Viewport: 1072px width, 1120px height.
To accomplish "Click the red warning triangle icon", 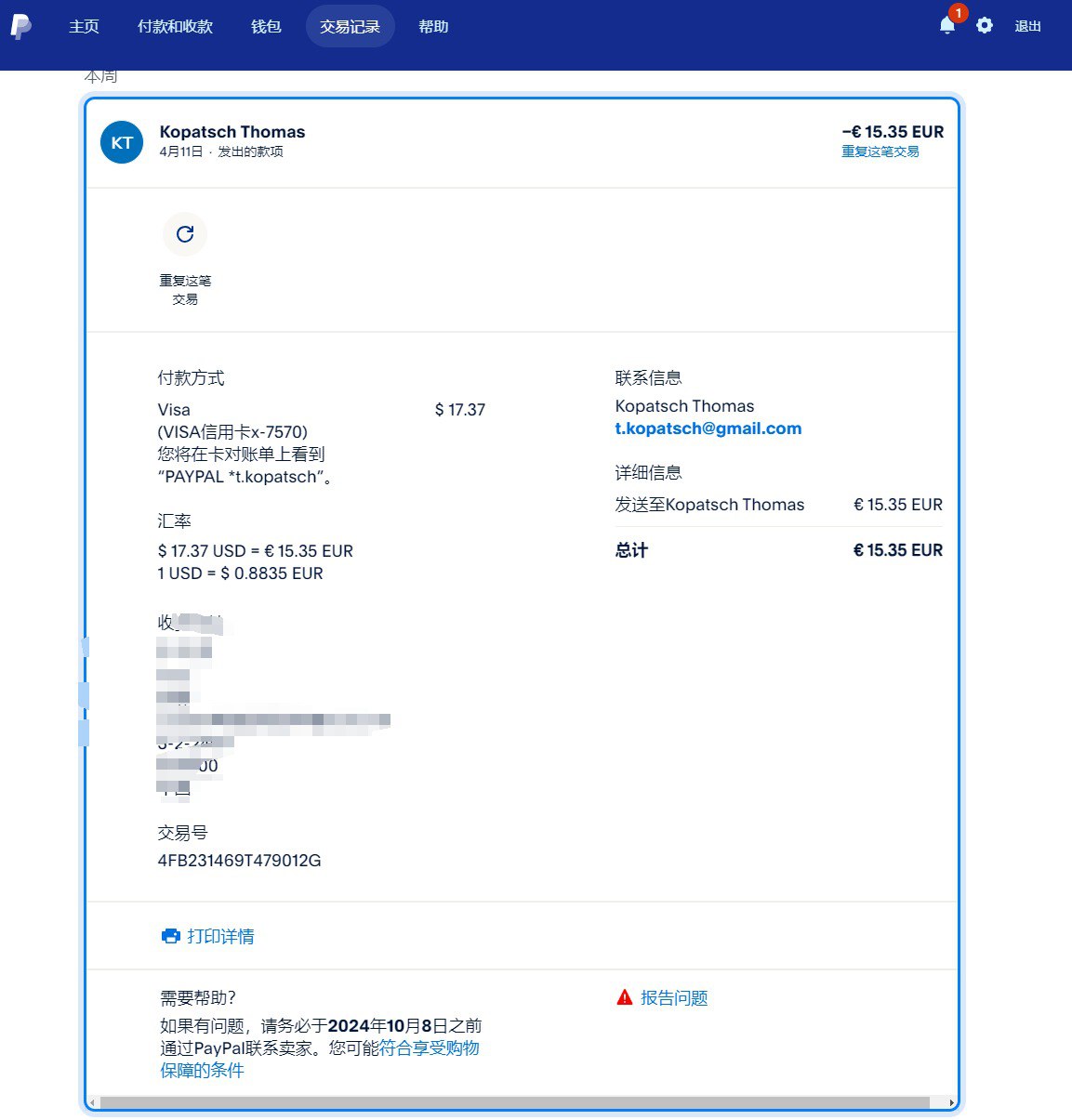I will coord(625,997).
